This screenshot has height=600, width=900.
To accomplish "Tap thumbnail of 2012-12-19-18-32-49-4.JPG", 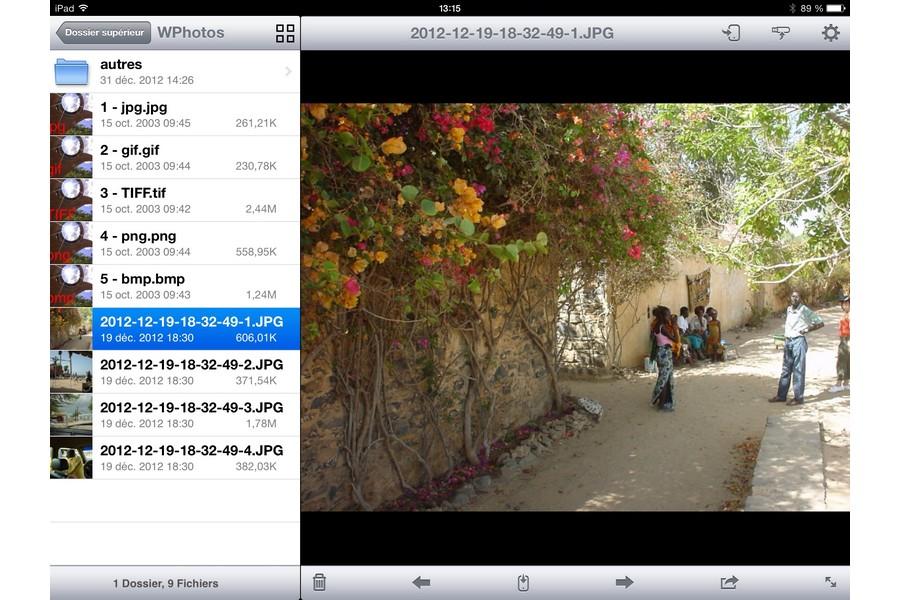I will pos(71,458).
